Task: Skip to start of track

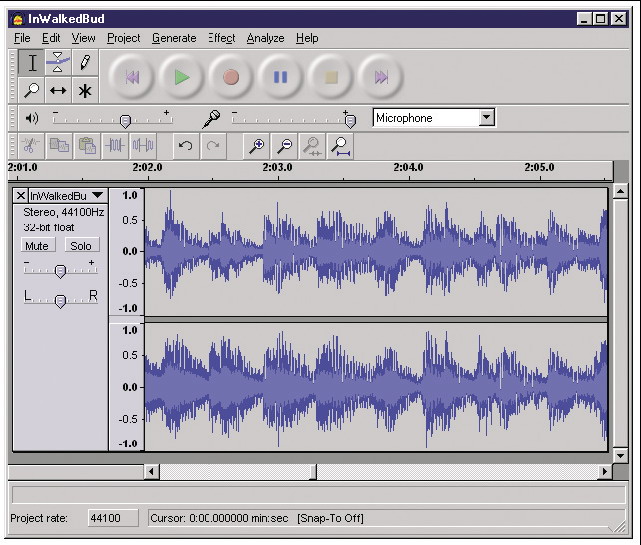Action: click(132, 77)
